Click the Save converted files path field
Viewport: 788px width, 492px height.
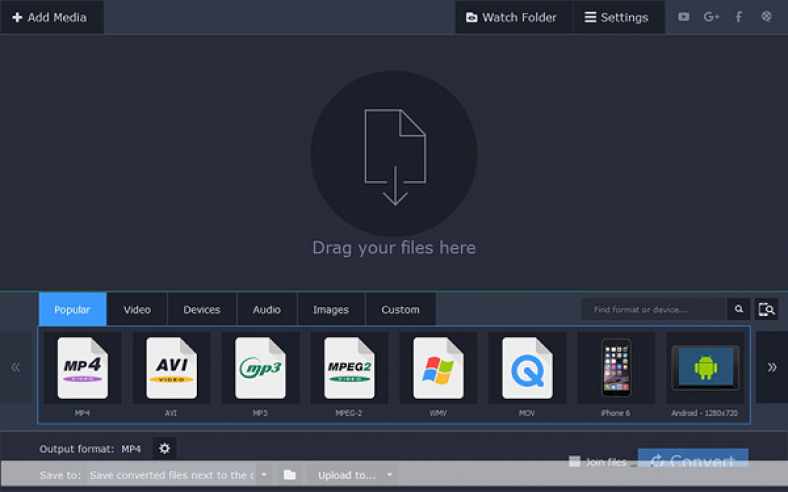pos(171,475)
